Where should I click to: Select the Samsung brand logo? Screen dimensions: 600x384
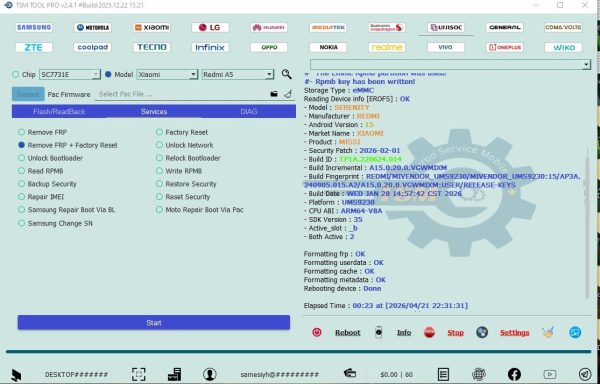[34, 28]
